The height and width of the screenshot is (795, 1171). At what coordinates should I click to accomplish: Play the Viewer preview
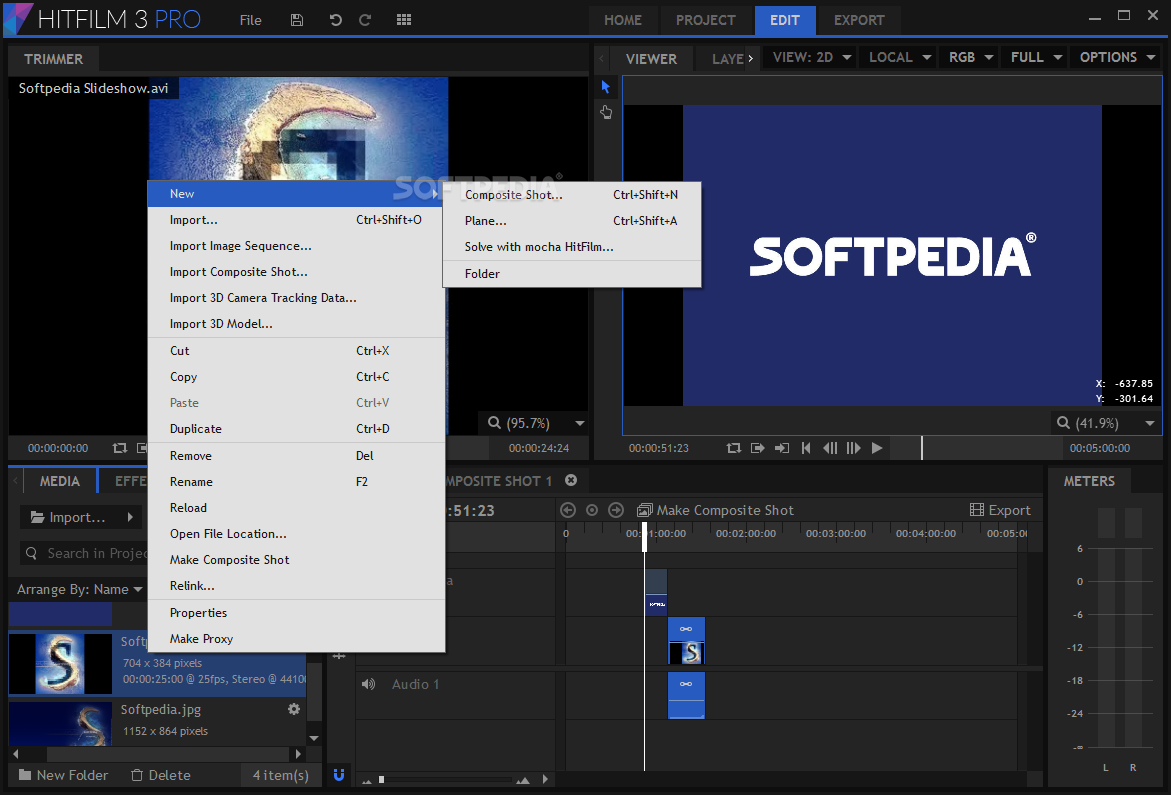tap(878, 448)
